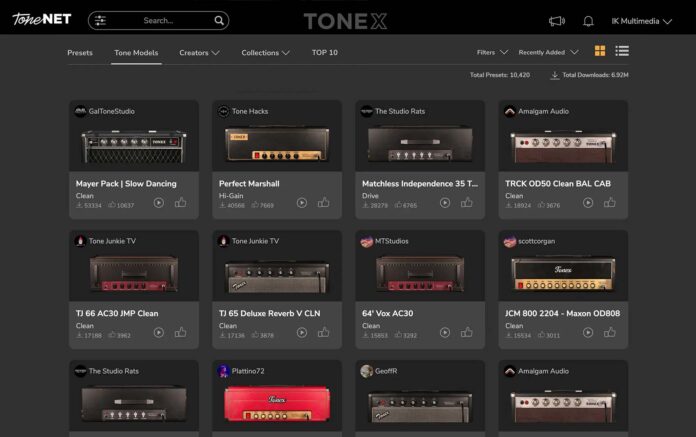This screenshot has width=696, height=437.
Task: Open Perfect Marshall amp thumbnail
Action: pyautogui.click(x=277, y=144)
